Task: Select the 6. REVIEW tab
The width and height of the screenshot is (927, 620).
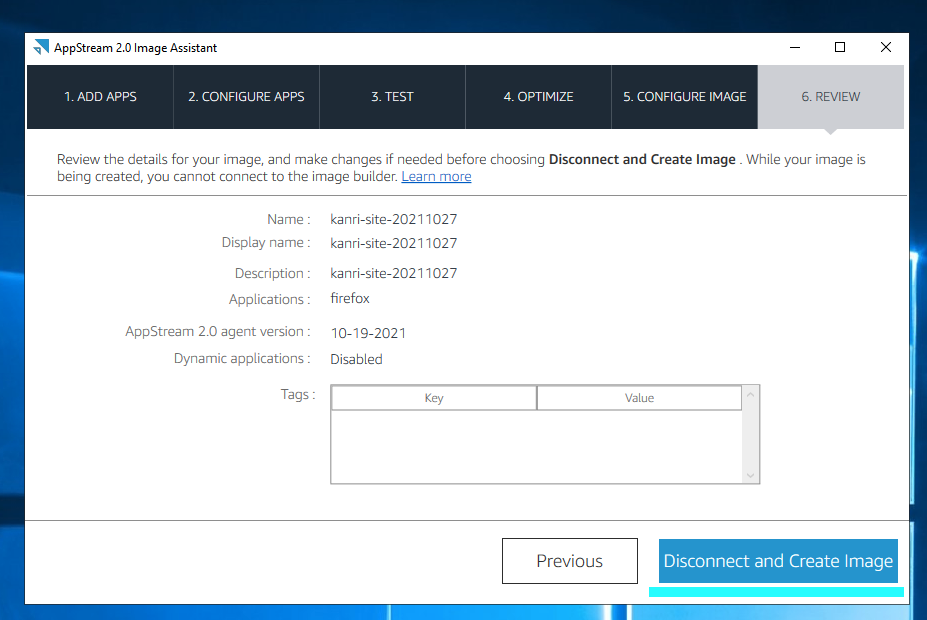Action: (831, 97)
